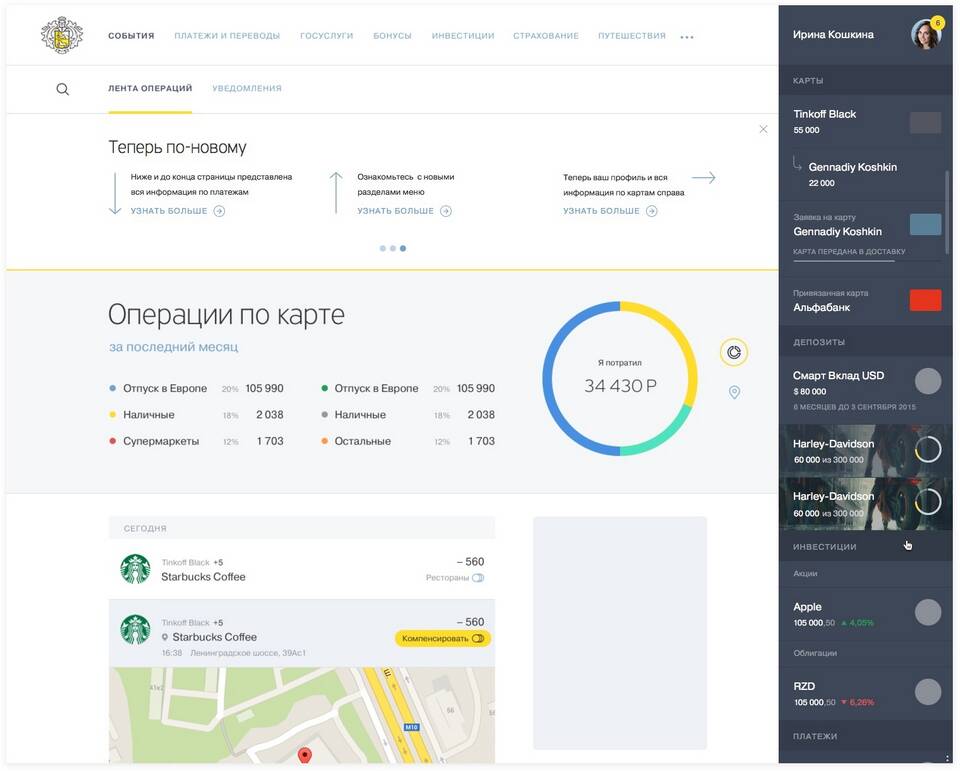This screenshot has height=771, width=960.
Task: Click the red map marker pin
Action: 304,756
